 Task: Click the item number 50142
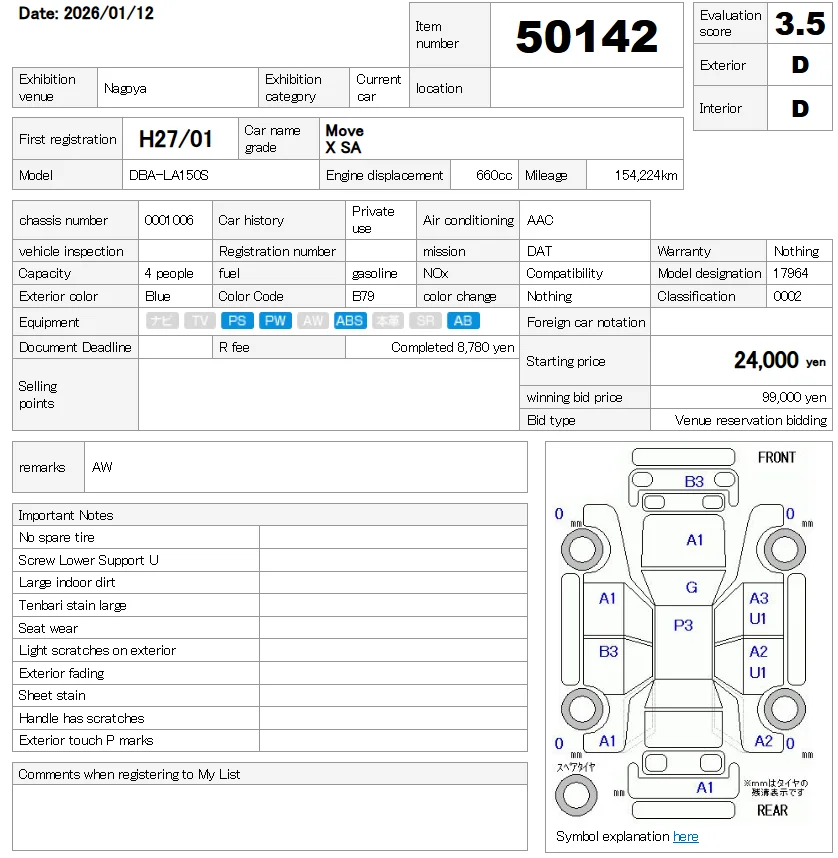click(x=586, y=37)
